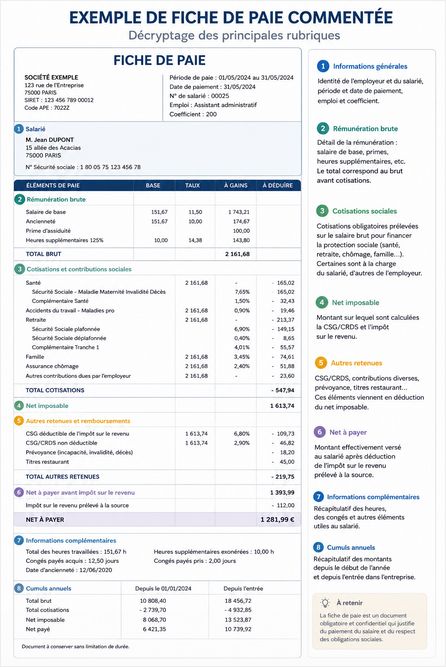Image resolution: width=446 pixels, height=667 pixels.
Task: Select the 'N° Sécurité sociale' number line
Action: tap(83, 167)
